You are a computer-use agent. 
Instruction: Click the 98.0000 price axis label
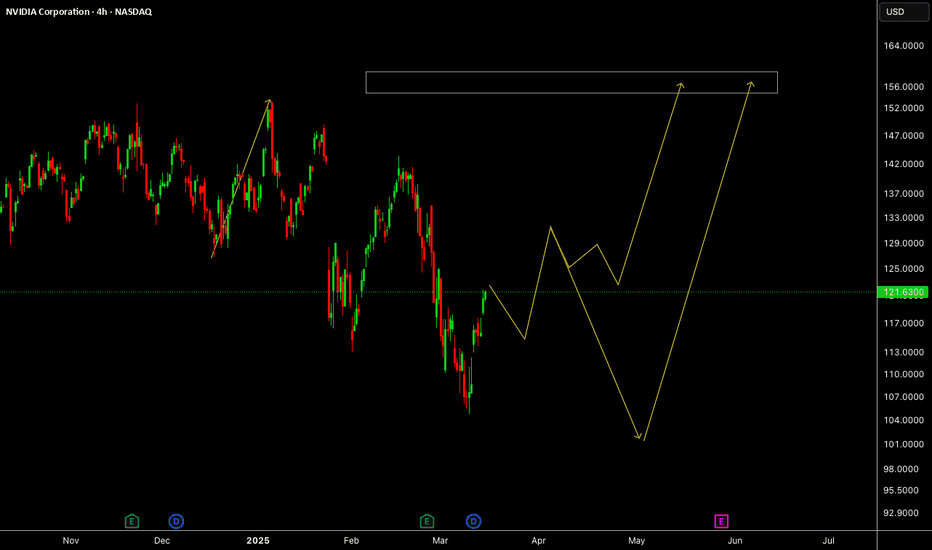point(901,469)
